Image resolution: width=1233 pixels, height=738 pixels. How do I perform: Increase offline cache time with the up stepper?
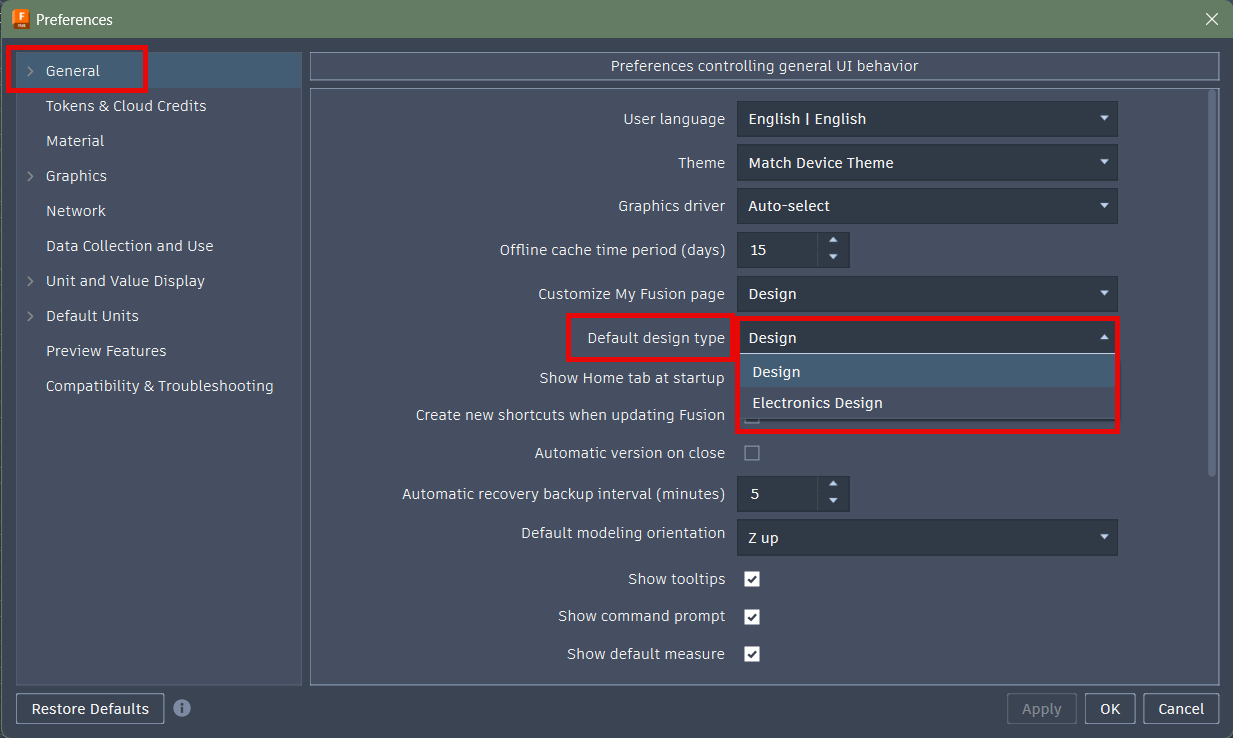[832, 242]
